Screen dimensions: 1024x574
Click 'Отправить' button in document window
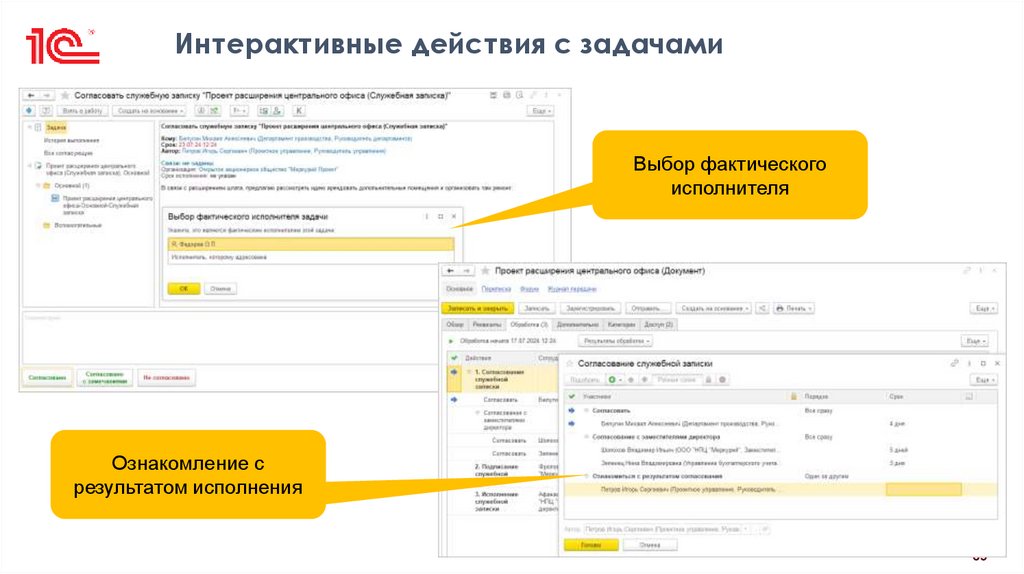[648, 308]
